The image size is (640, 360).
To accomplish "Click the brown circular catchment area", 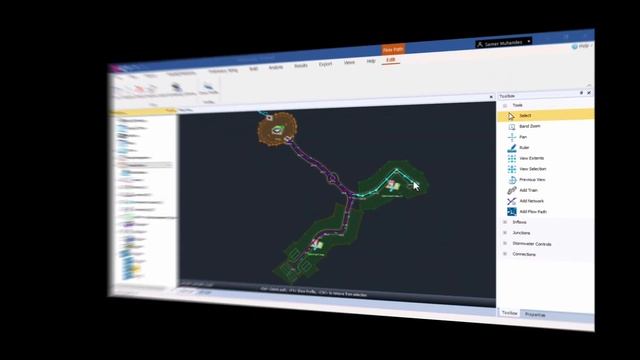I will [278, 129].
